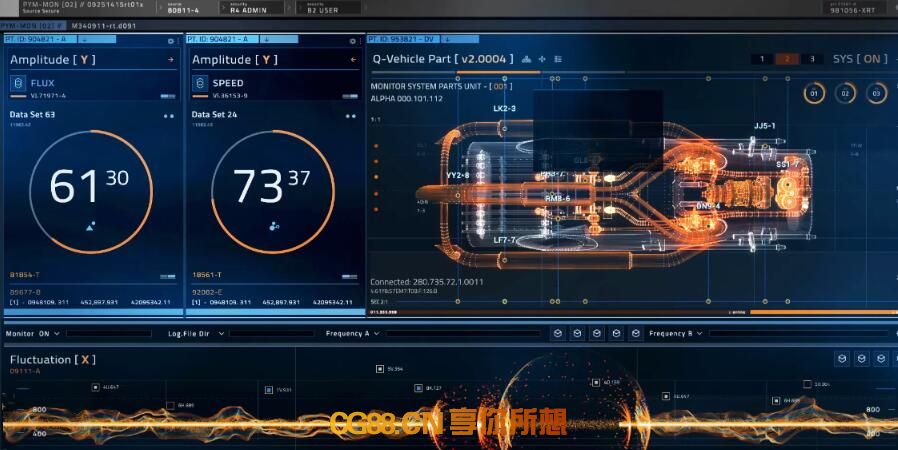Click crosshair move icon in Q-Vehicle header
The width and height of the screenshot is (898, 450).
[x=542, y=59]
